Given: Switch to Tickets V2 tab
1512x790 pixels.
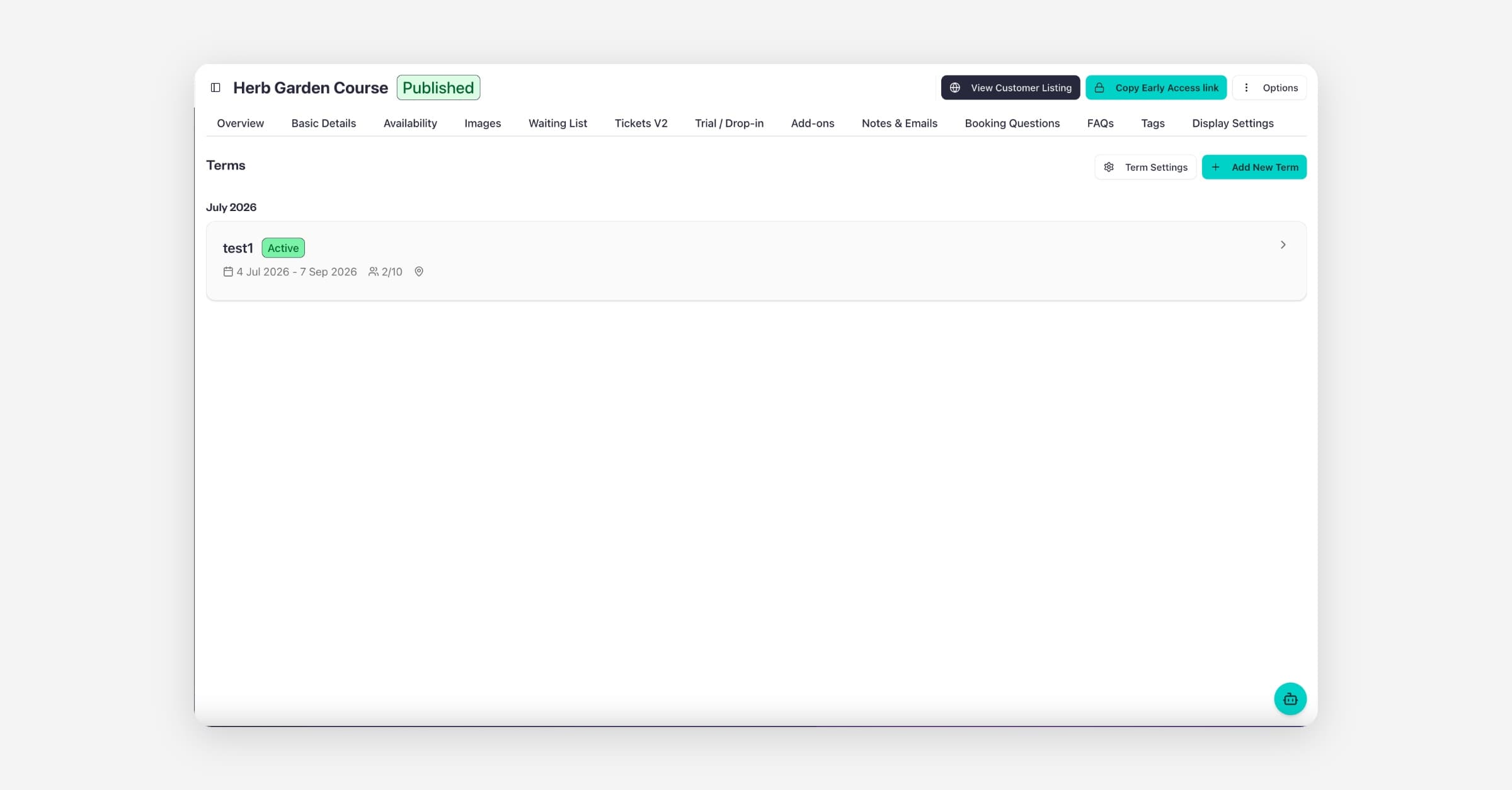Looking at the screenshot, I should click(x=641, y=123).
